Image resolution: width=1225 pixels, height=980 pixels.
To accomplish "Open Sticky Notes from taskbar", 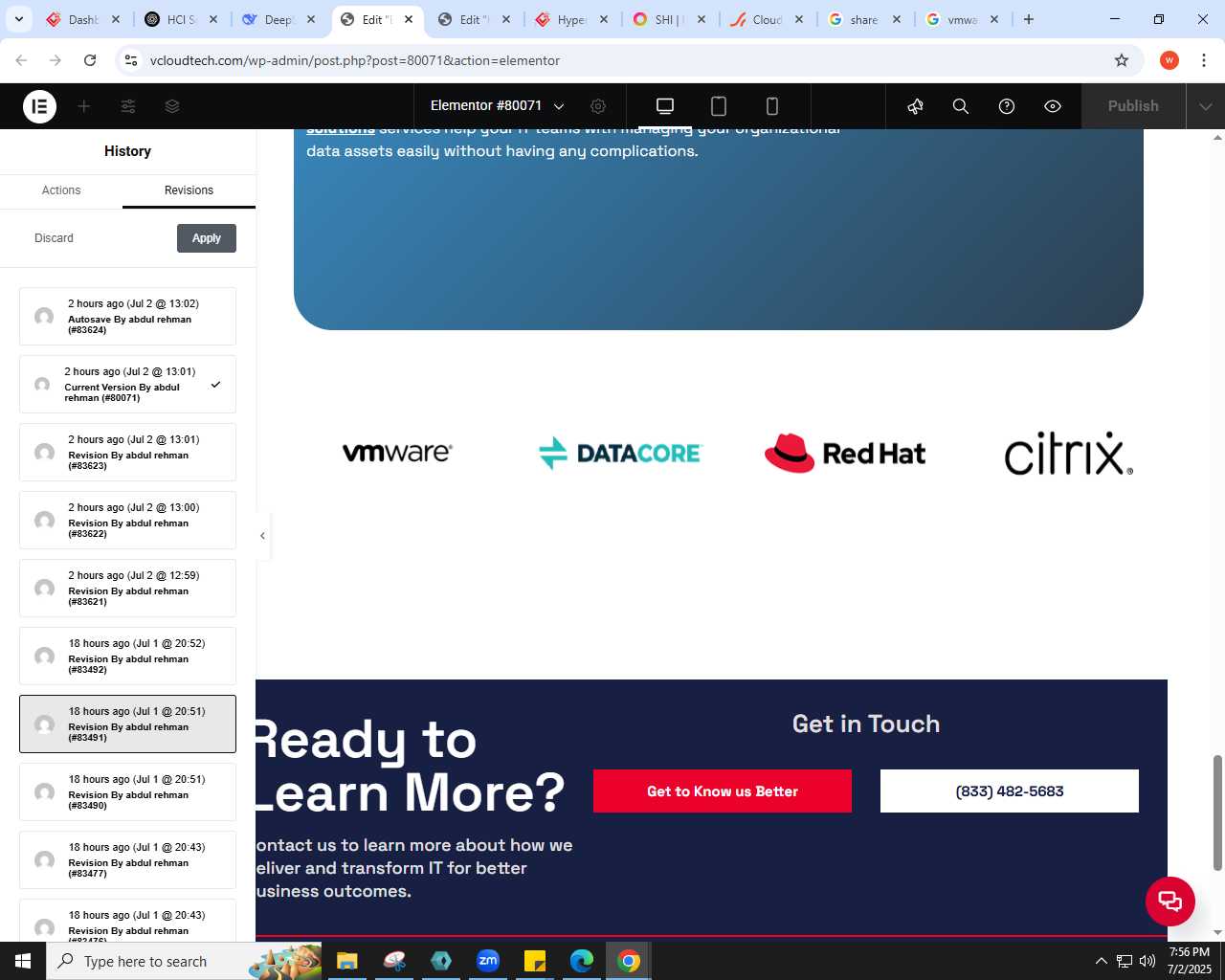I will coord(535,961).
